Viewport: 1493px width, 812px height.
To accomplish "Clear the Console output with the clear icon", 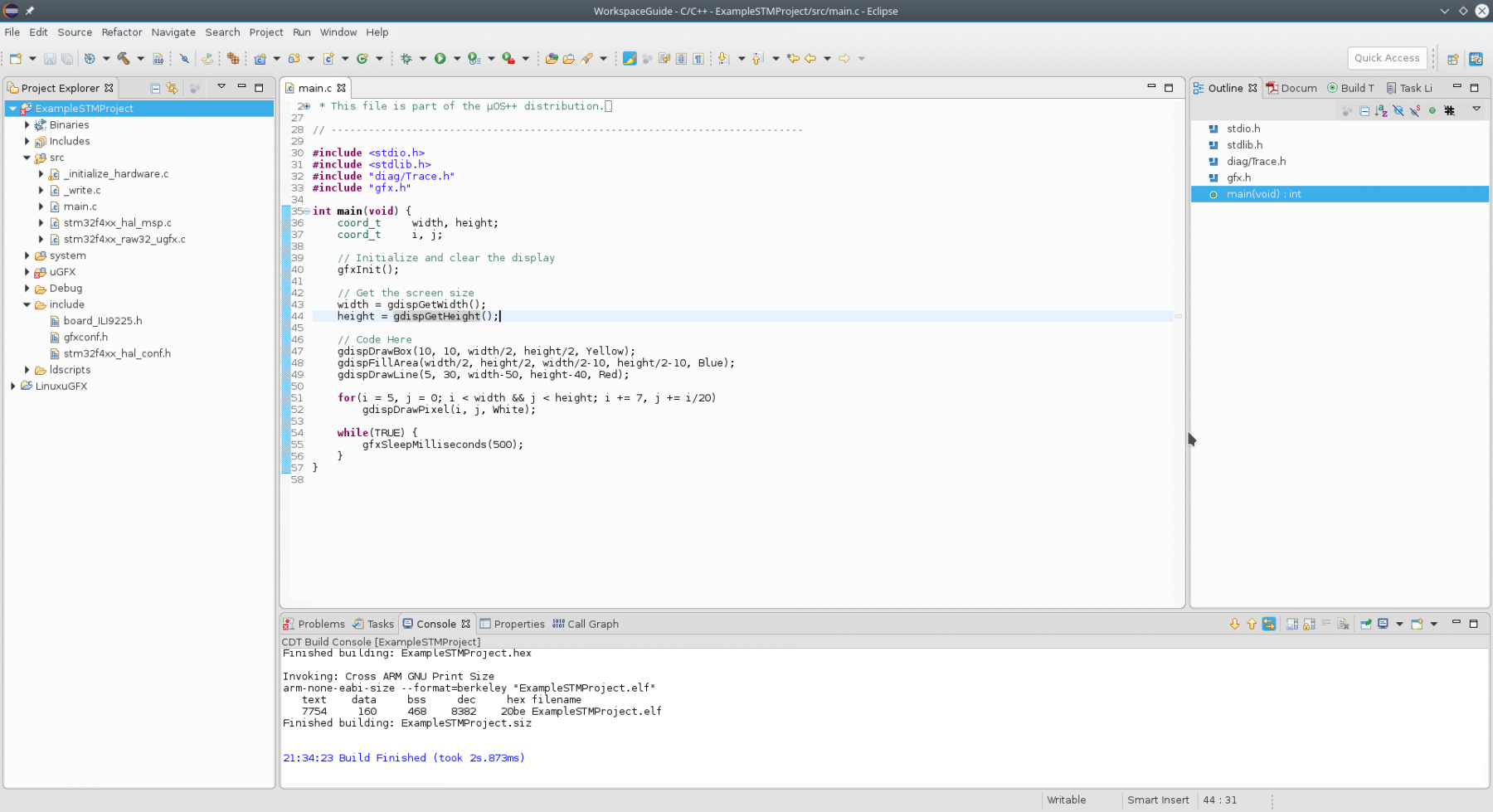I will (1344, 624).
